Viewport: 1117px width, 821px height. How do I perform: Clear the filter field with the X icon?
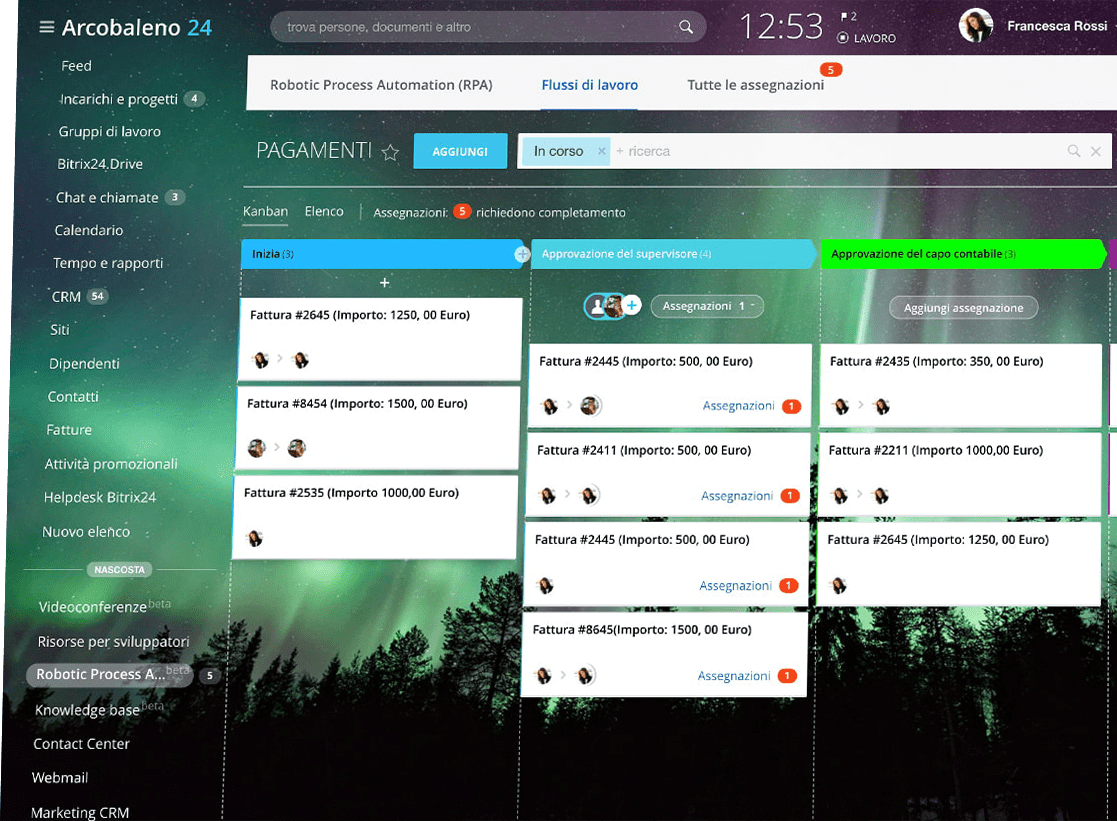pyautogui.click(x=1096, y=151)
